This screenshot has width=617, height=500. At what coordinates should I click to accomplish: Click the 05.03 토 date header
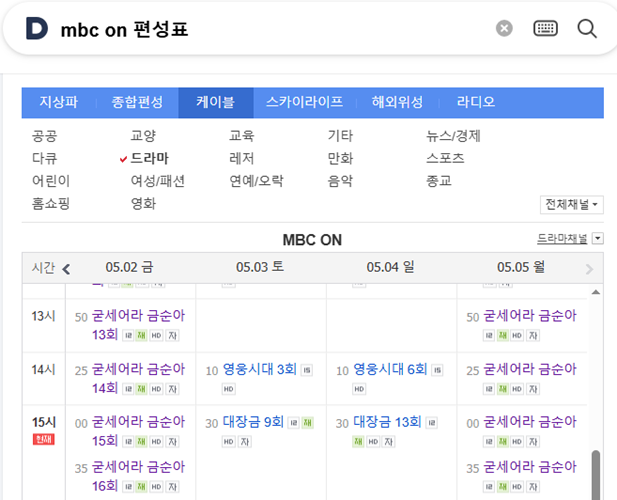tap(260, 268)
